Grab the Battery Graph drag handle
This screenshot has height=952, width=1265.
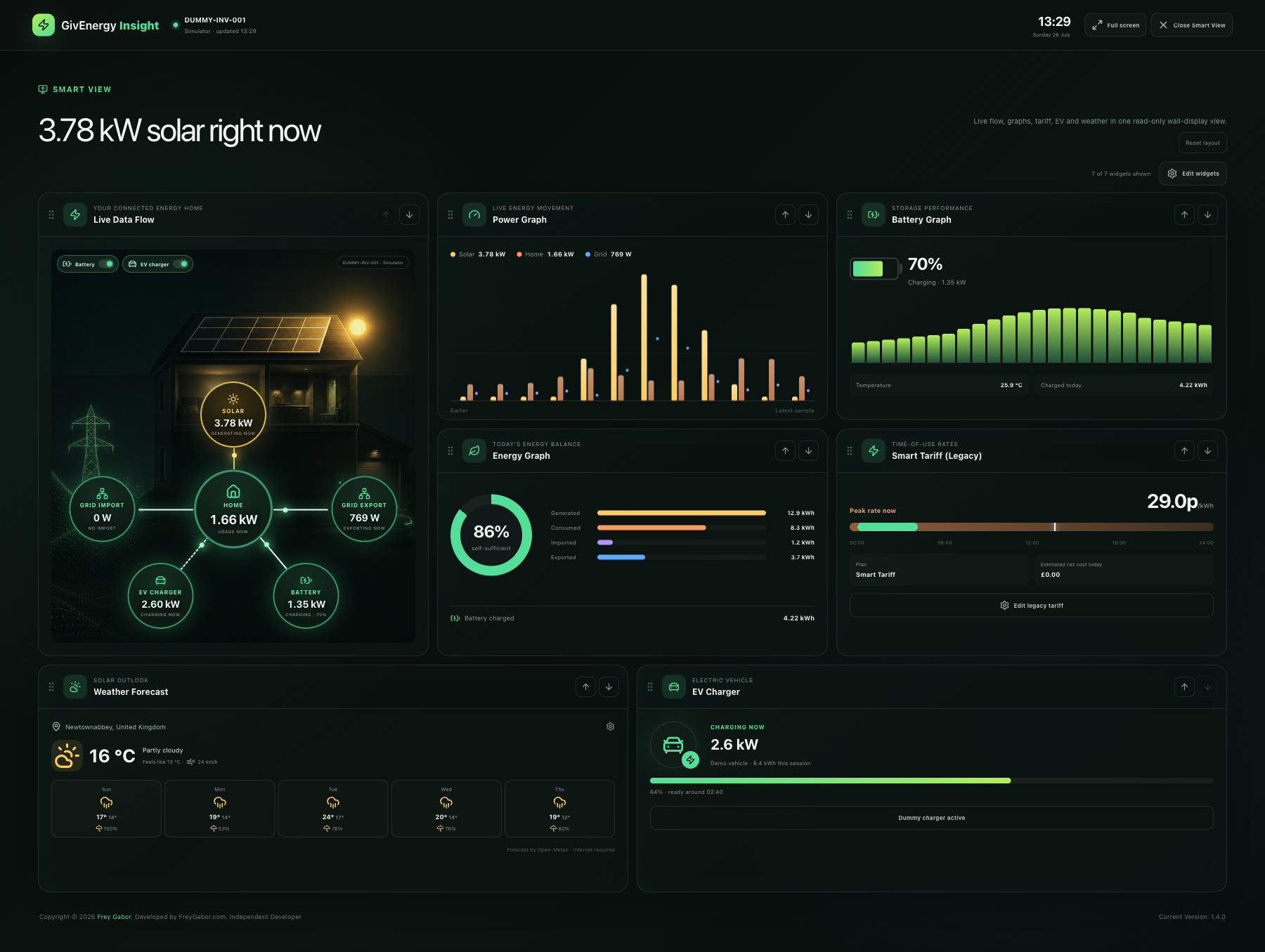850,215
